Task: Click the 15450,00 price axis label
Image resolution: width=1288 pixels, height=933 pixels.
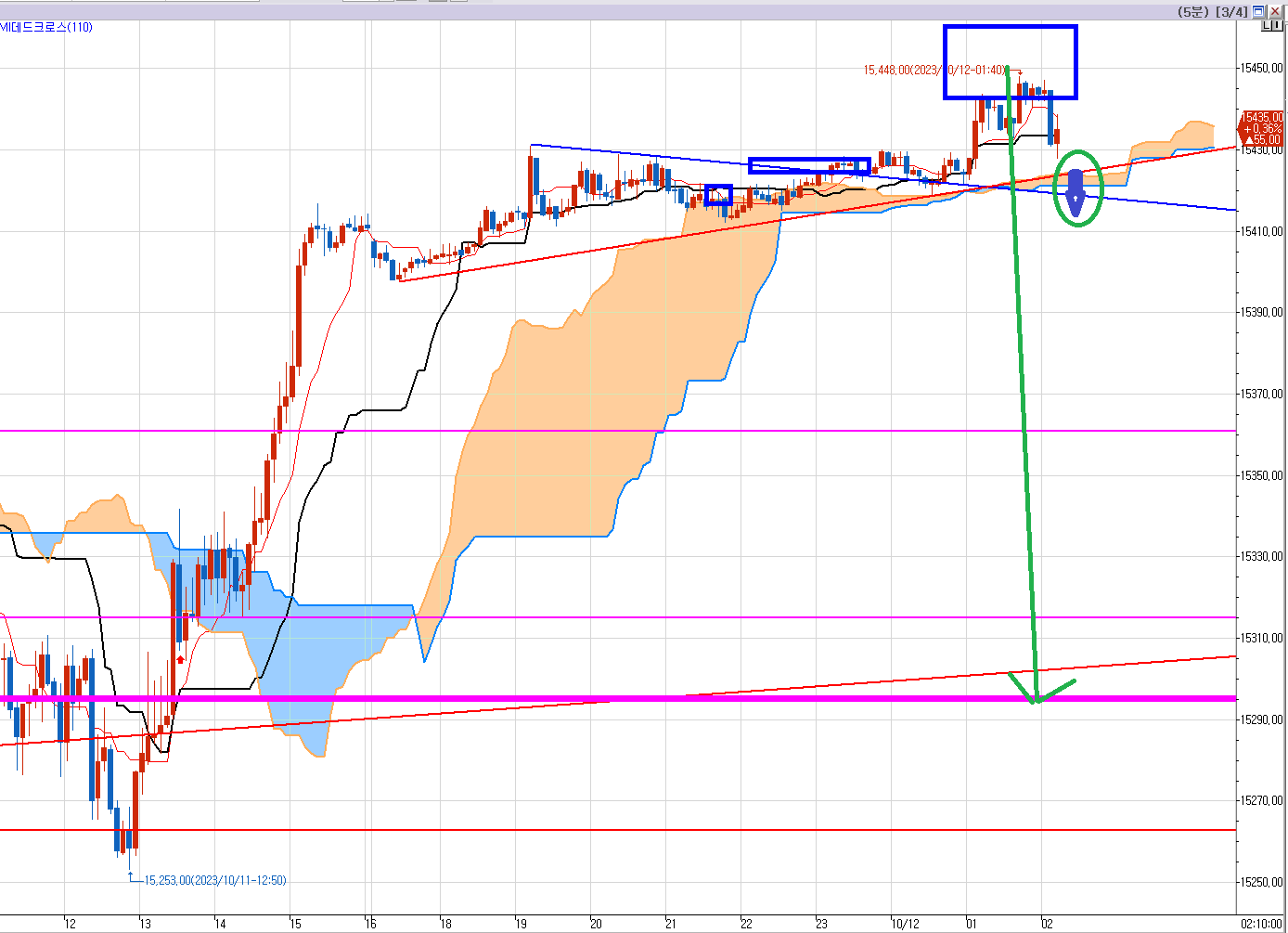Action: tap(1262, 69)
